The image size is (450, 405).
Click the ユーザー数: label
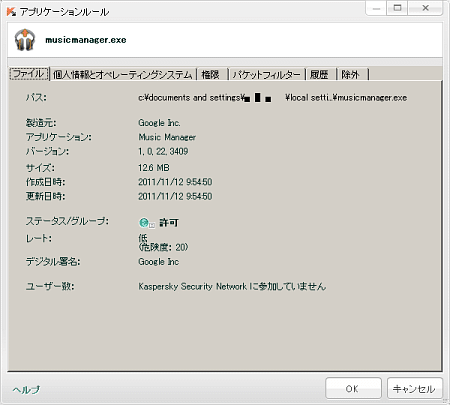tap(50, 286)
